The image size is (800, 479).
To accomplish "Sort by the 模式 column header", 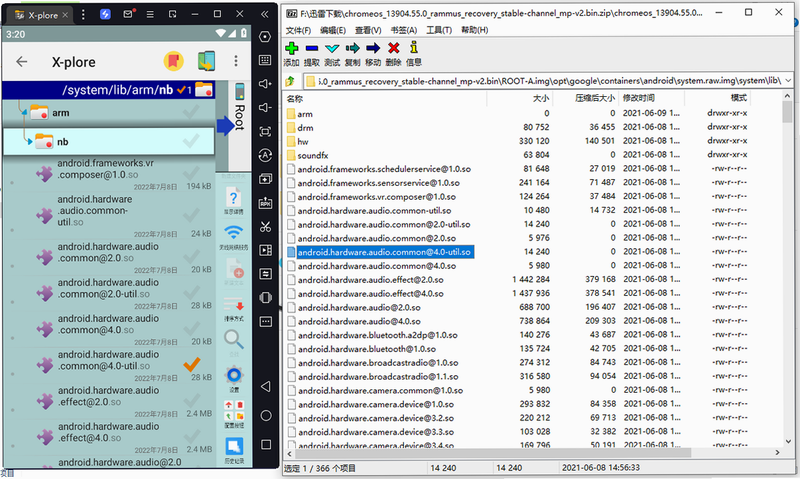I will (x=716, y=98).
